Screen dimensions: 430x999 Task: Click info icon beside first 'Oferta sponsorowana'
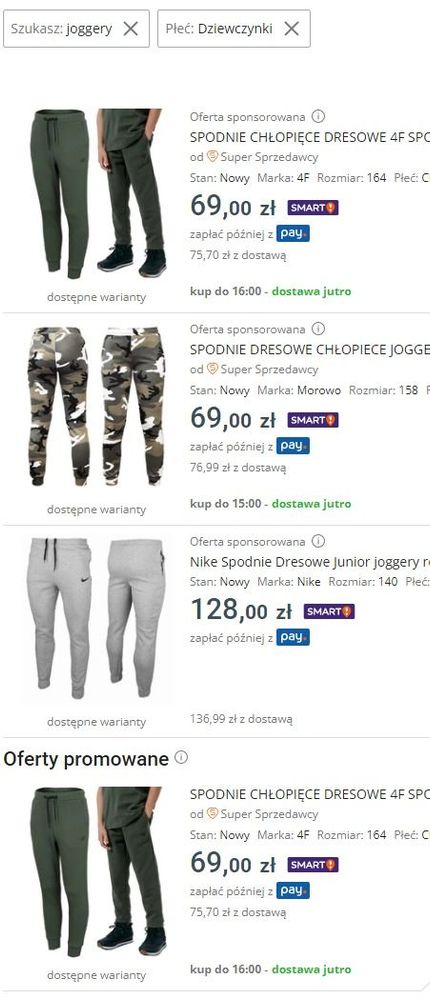pos(318,117)
